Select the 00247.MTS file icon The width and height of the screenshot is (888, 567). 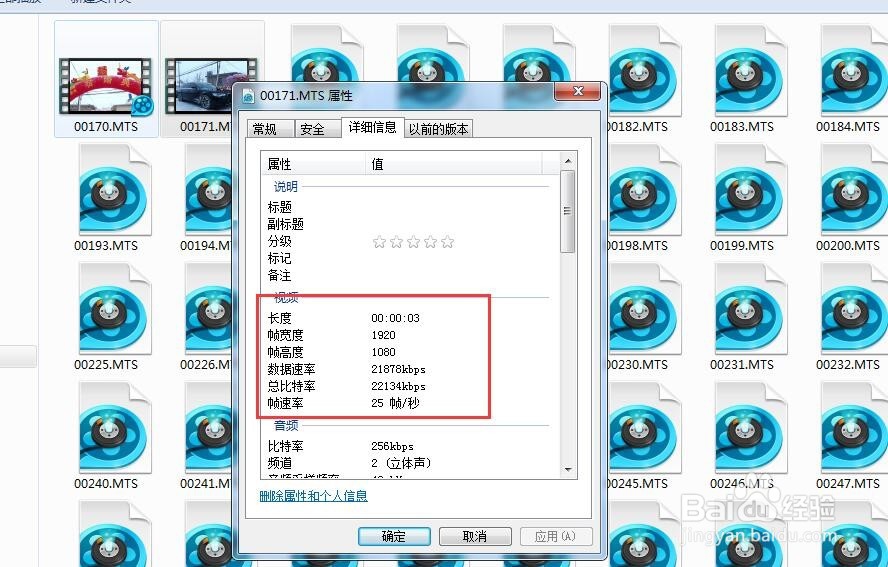click(855, 428)
